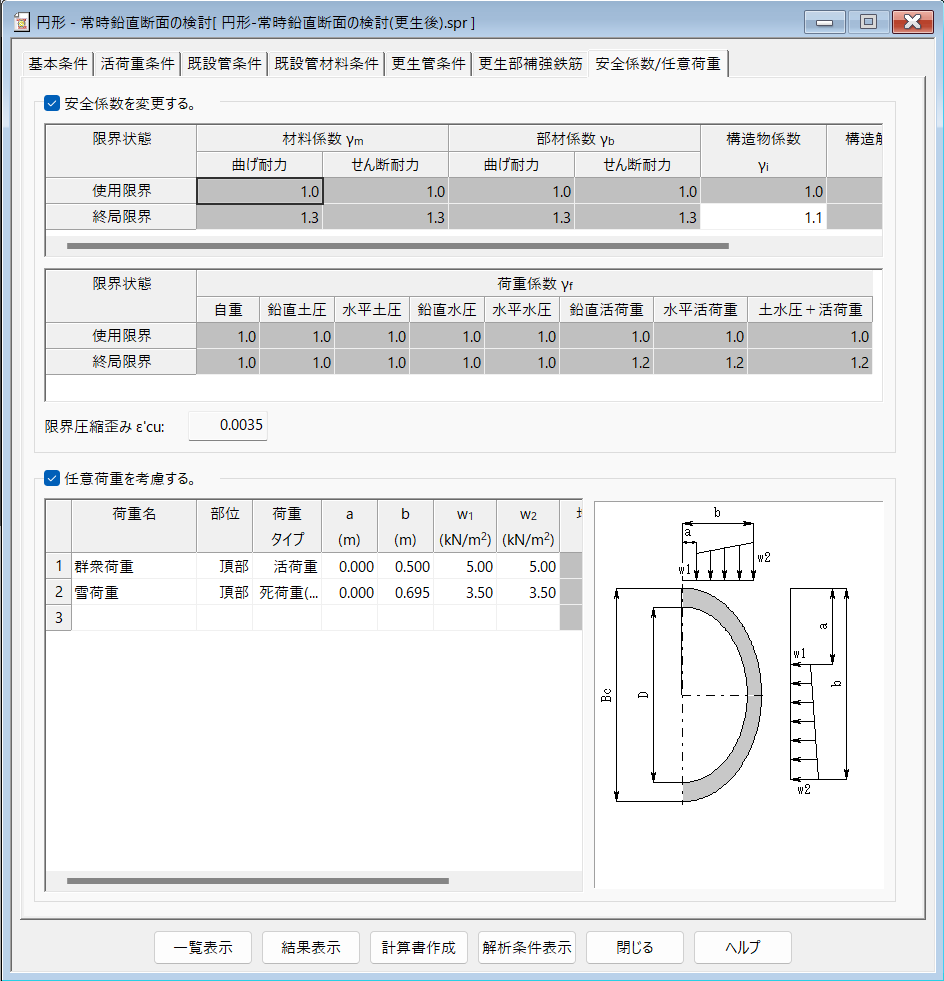Toggle 任意荷重を考慮する checkbox
This screenshot has height=981, width=944.
click(x=52, y=479)
